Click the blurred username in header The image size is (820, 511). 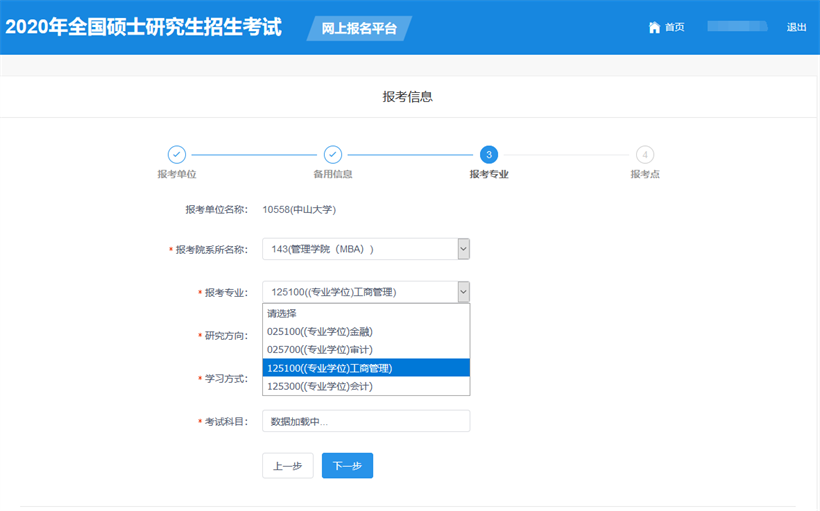coord(736,26)
